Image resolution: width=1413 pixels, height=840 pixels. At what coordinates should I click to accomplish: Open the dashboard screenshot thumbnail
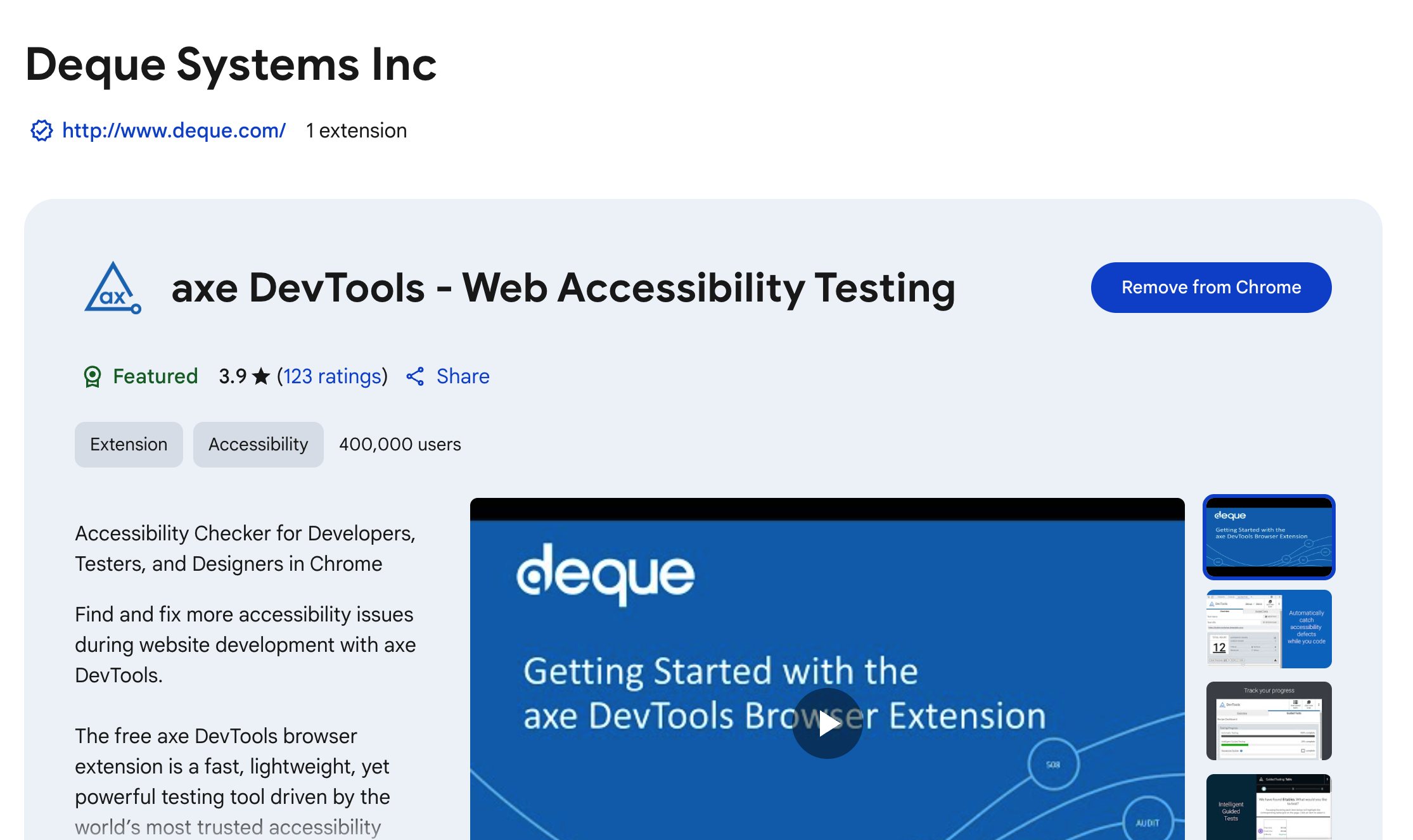click(1269, 628)
